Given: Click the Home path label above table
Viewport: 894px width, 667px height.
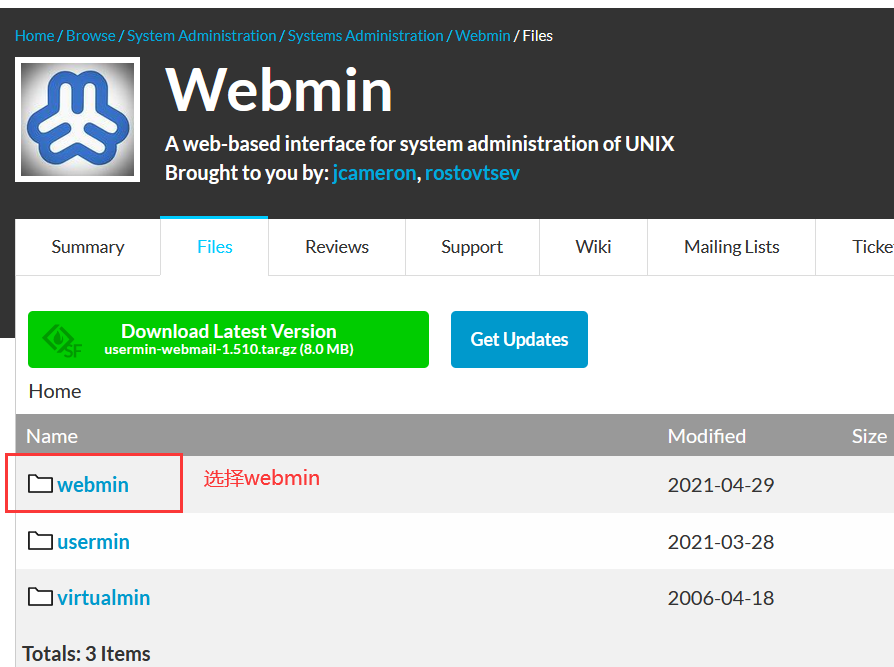Looking at the screenshot, I should coord(55,391).
